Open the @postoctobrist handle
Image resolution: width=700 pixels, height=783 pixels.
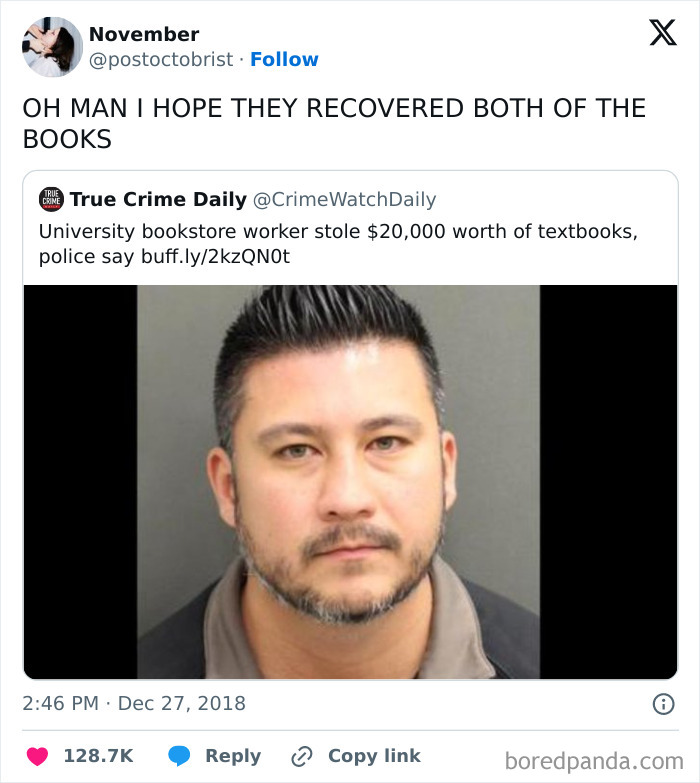click(161, 59)
